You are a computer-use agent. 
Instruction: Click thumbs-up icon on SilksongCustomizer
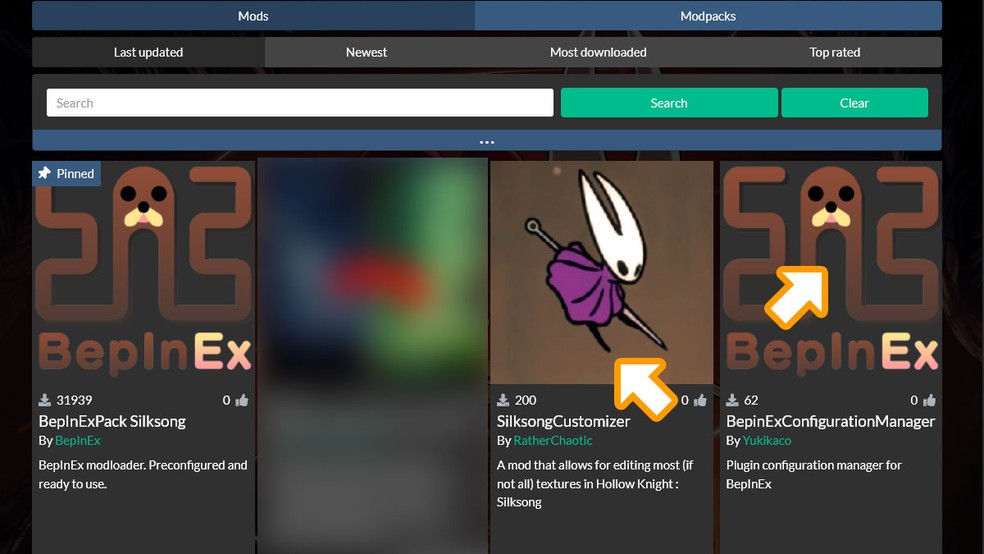(700, 400)
